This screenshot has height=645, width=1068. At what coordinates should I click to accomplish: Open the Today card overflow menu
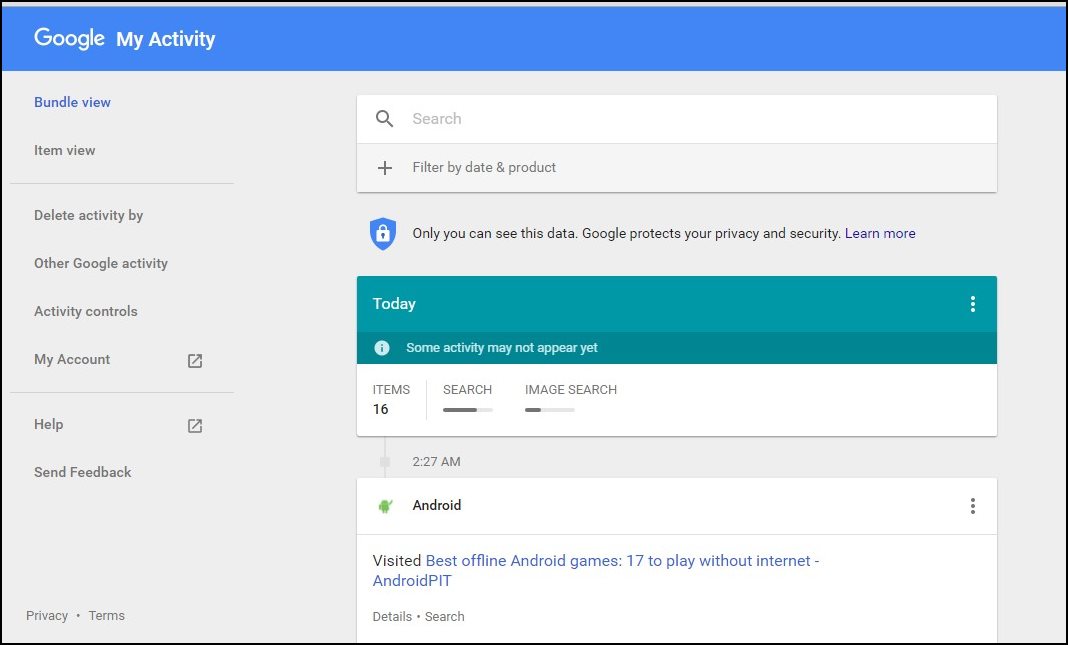click(973, 304)
